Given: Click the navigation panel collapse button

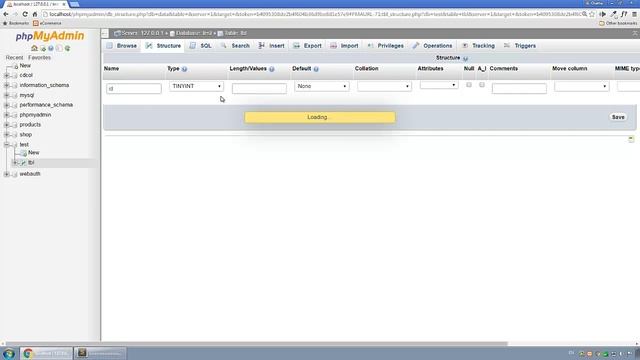Looking at the screenshot, I should point(105,33).
